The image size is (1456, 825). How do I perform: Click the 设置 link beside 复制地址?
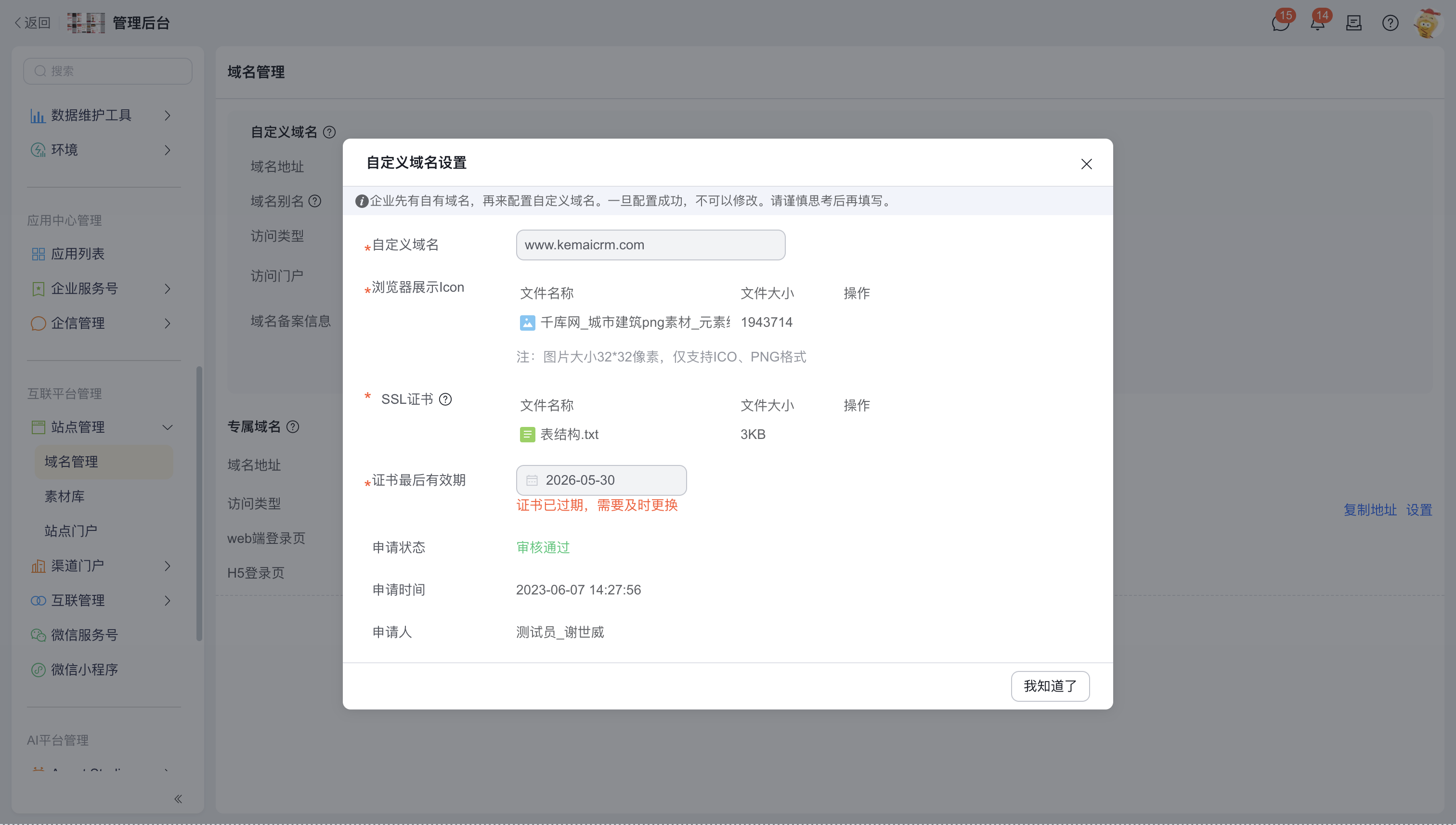click(x=1418, y=510)
